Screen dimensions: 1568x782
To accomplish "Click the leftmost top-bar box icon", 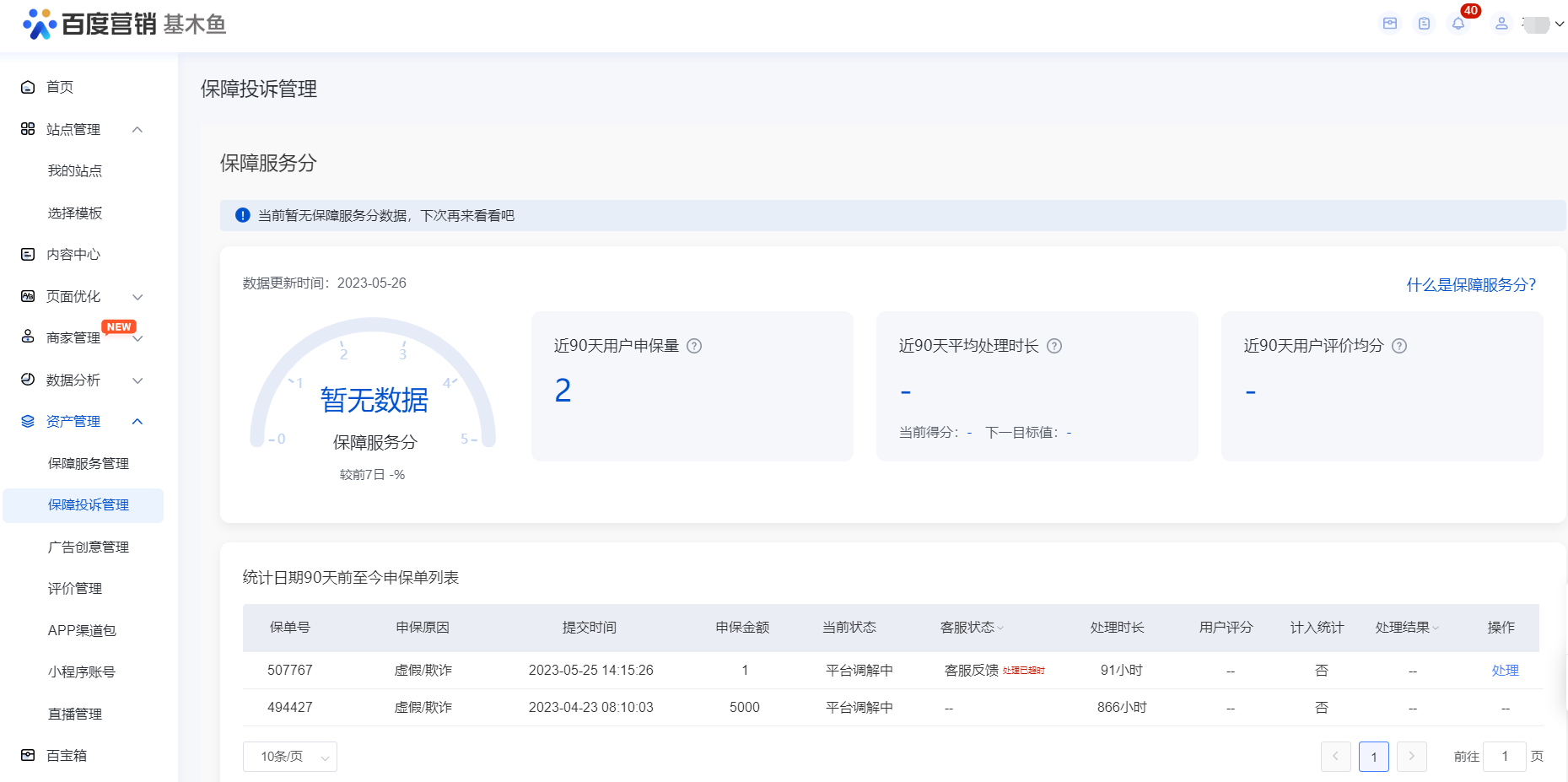I will pos(1390,24).
